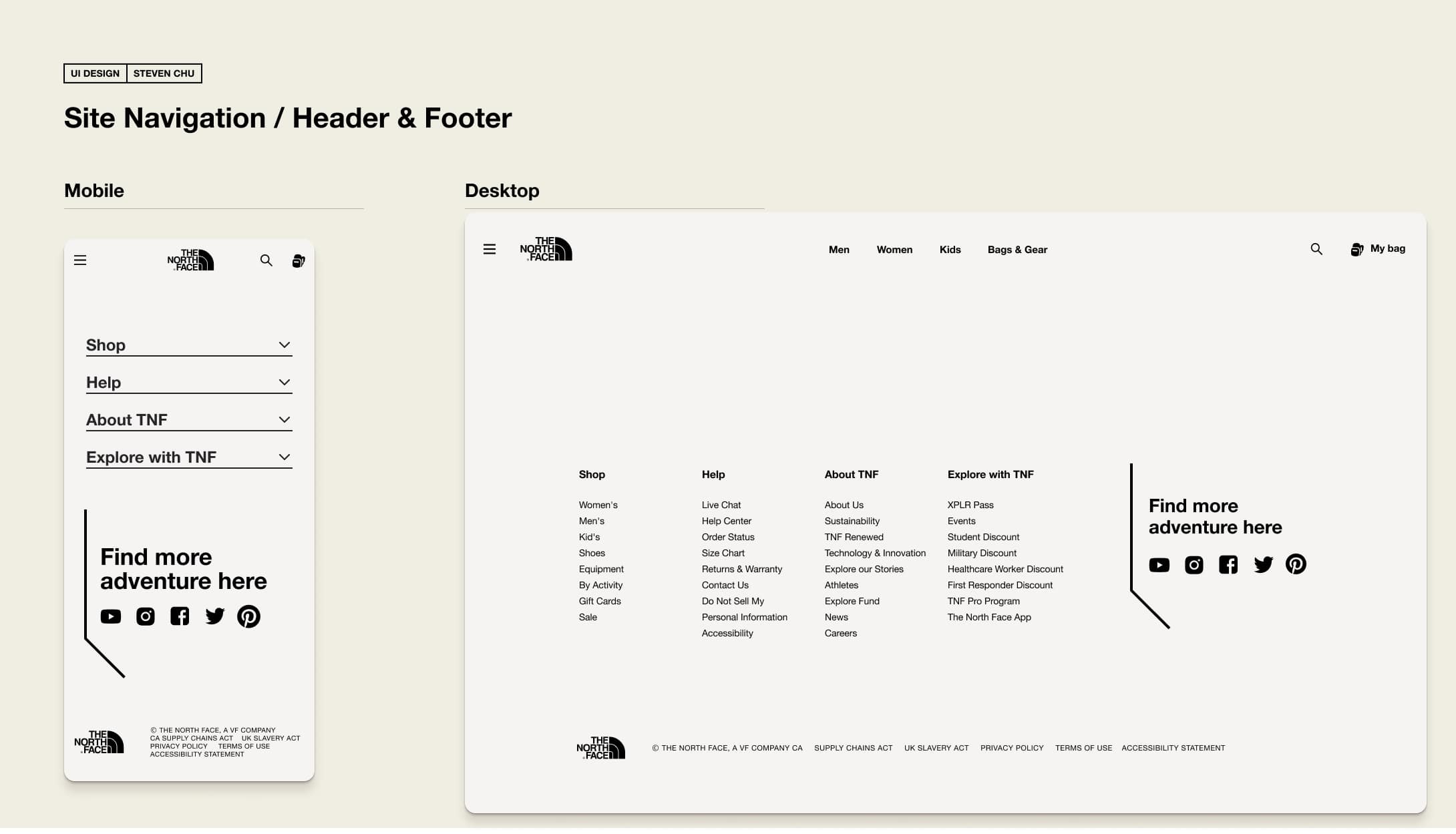Open the mobile shopping bag icon
This screenshot has height=834, width=1456.
pyautogui.click(x=299, y=260)
